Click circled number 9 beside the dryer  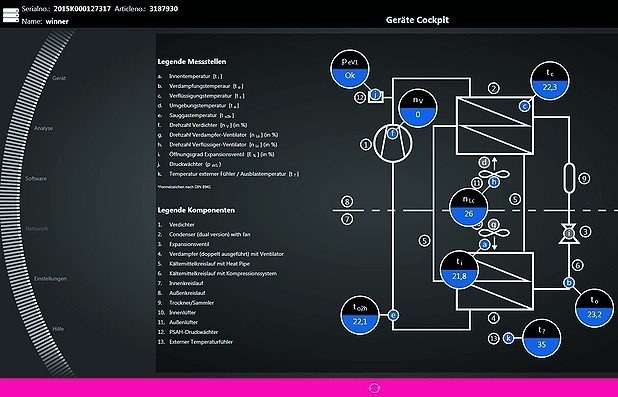[x=584, y=178]
